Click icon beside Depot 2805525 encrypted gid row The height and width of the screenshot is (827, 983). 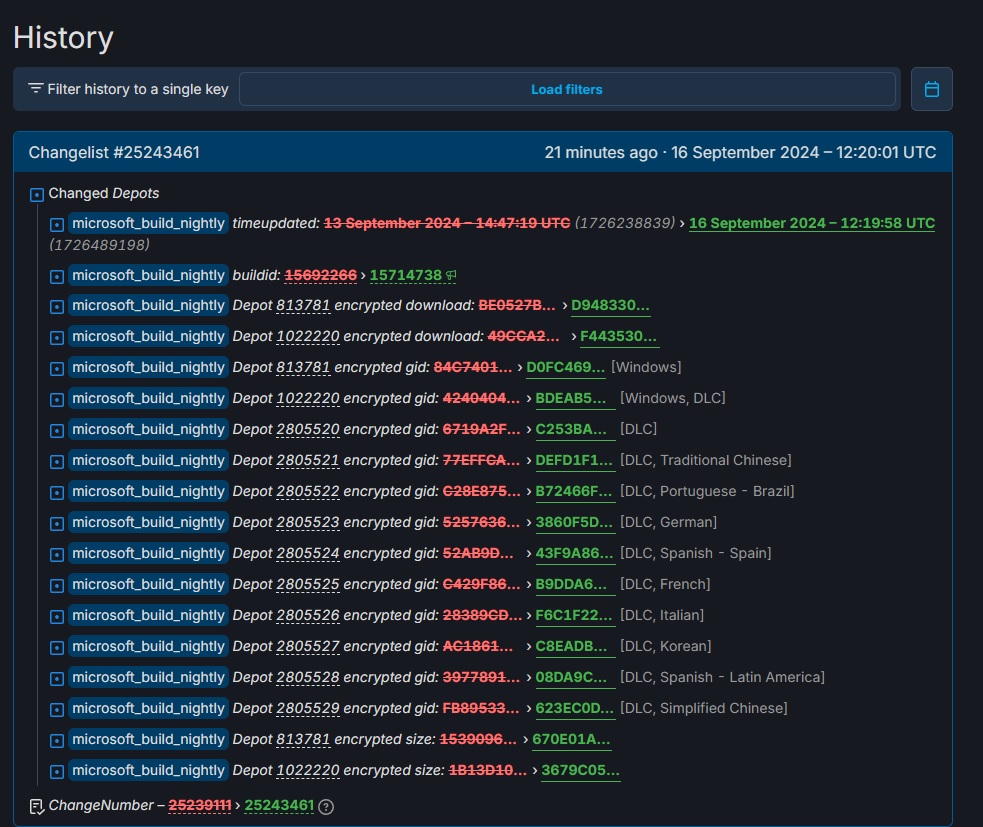57,586
